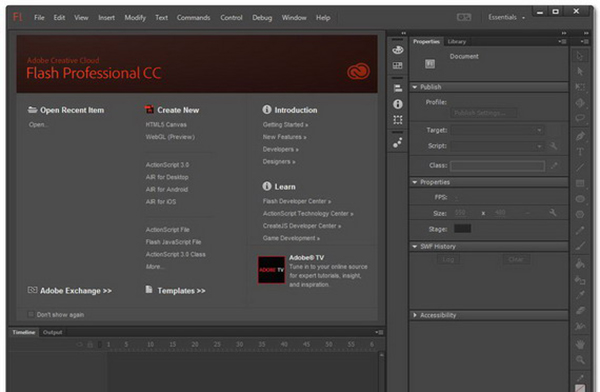Open the Getting Started link

point(285,124)
